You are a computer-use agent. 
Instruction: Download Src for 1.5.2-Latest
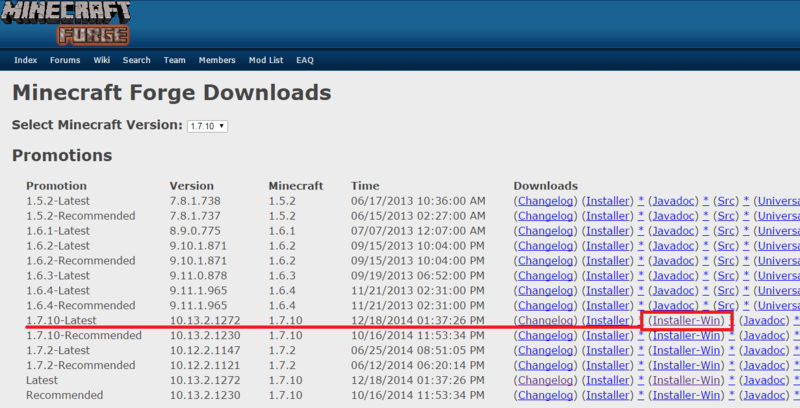click(x=726, y=201)
